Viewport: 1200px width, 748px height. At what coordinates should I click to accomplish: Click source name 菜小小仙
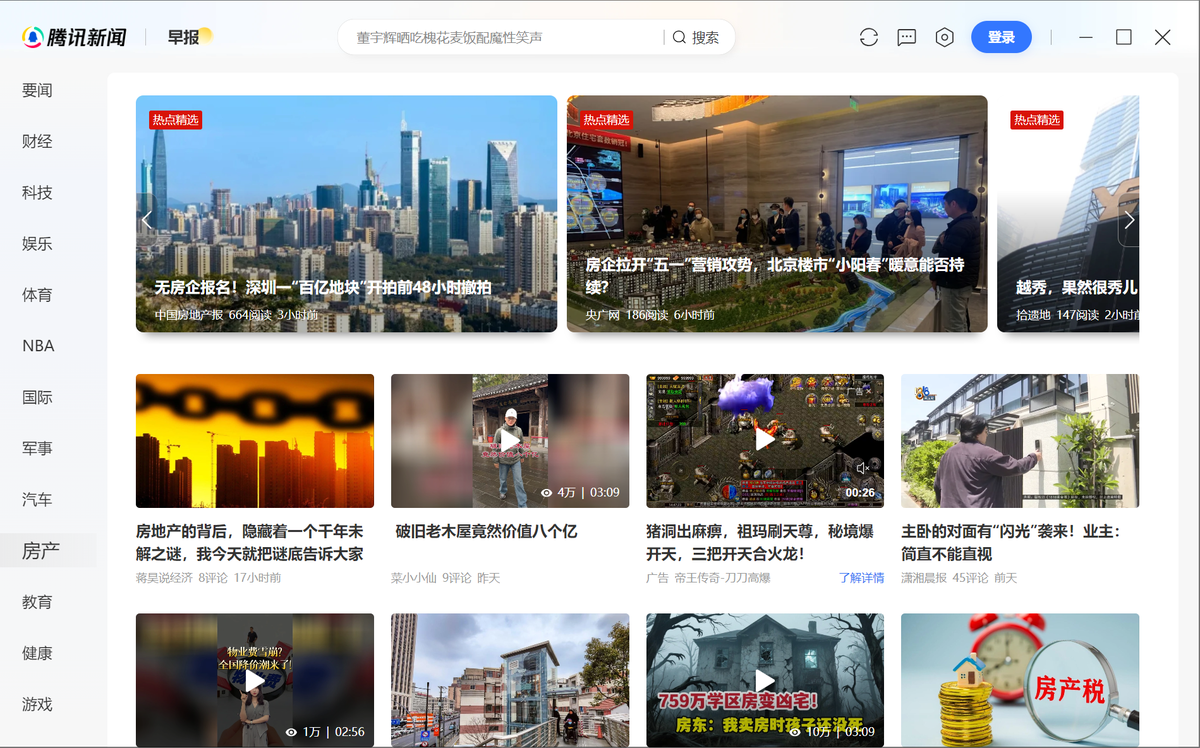[414, 578]
